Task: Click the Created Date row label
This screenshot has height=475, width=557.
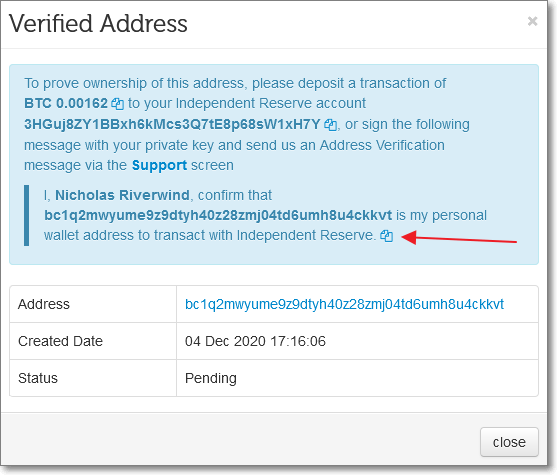Action: 60,341
